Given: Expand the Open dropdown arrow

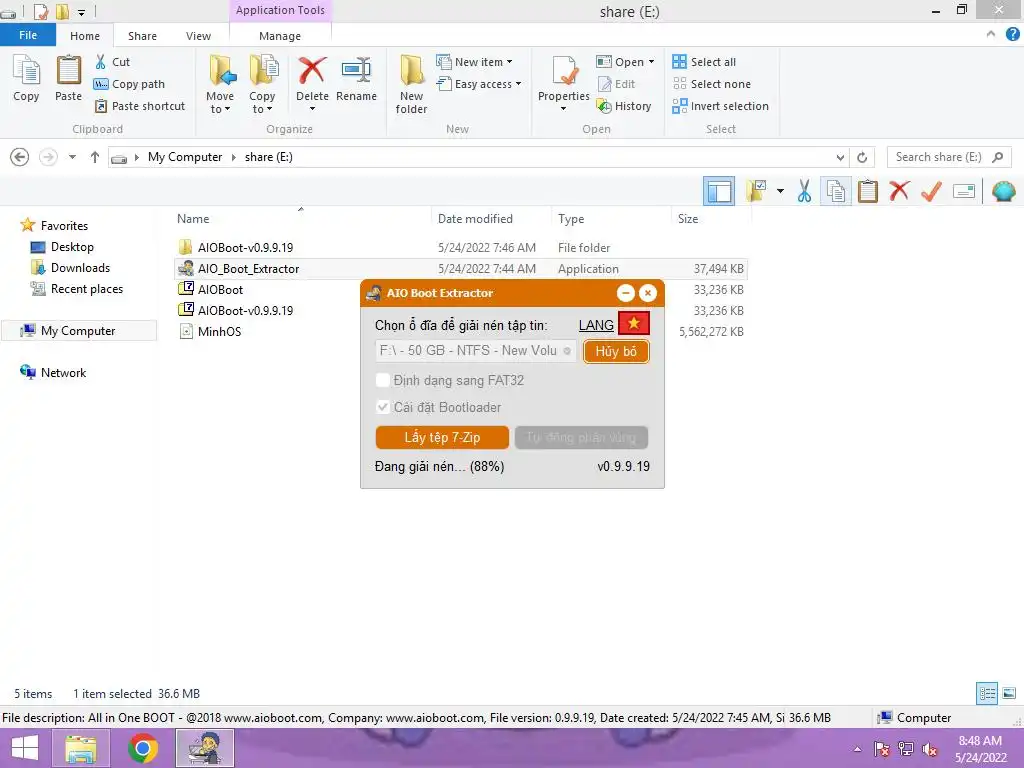Looking at the screenshot, I should point(651,62).
